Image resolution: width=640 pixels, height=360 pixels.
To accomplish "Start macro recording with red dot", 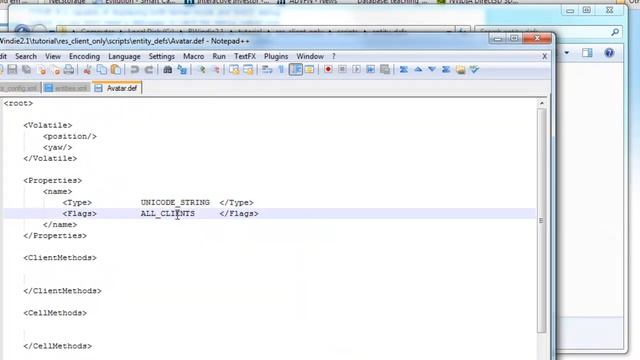I will tap(328, 69).
